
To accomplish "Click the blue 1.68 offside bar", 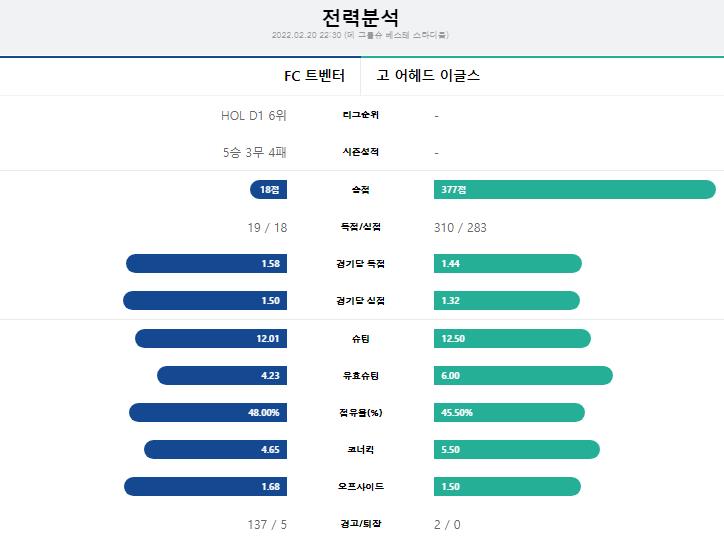I will point(205,487).
